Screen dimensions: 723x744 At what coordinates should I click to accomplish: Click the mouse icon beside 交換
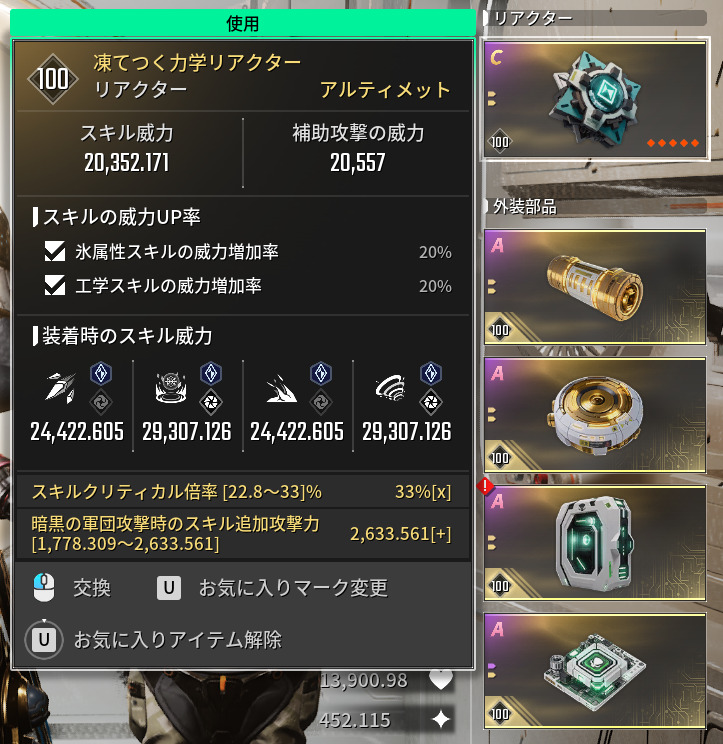point(44,587)
